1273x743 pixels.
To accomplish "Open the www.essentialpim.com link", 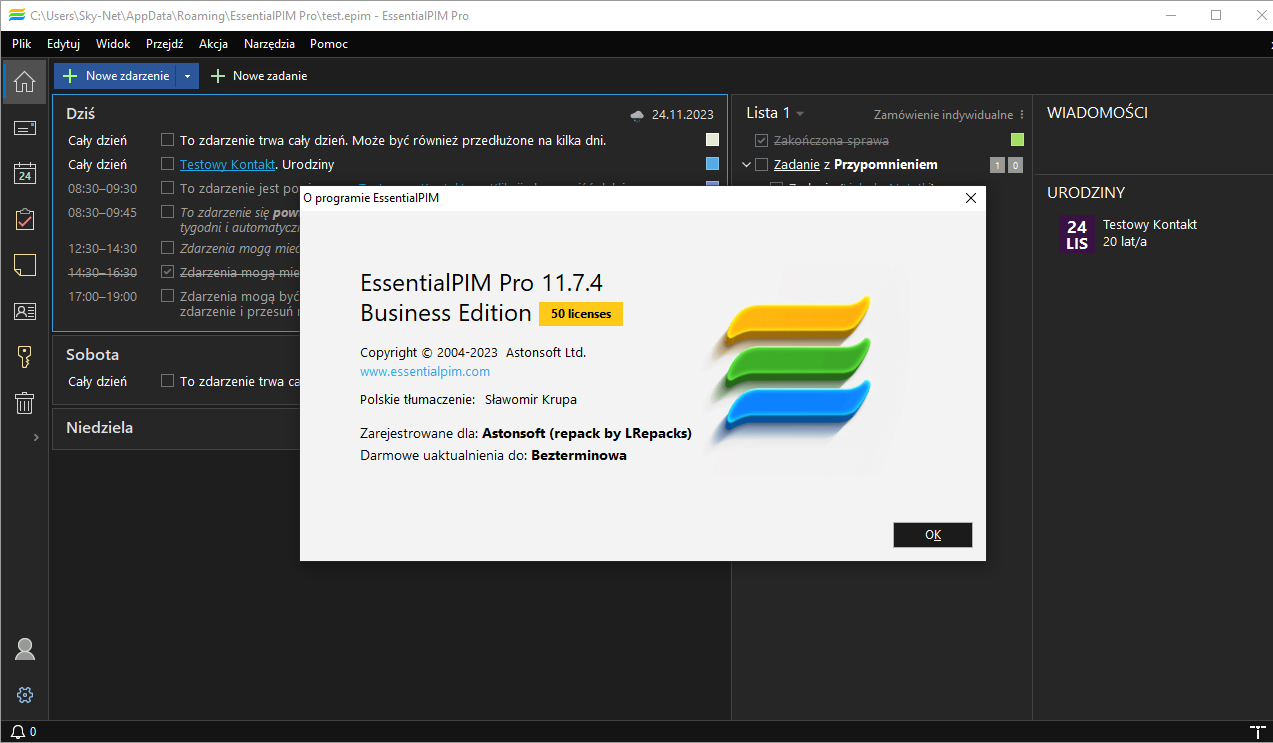I will 425,371.
